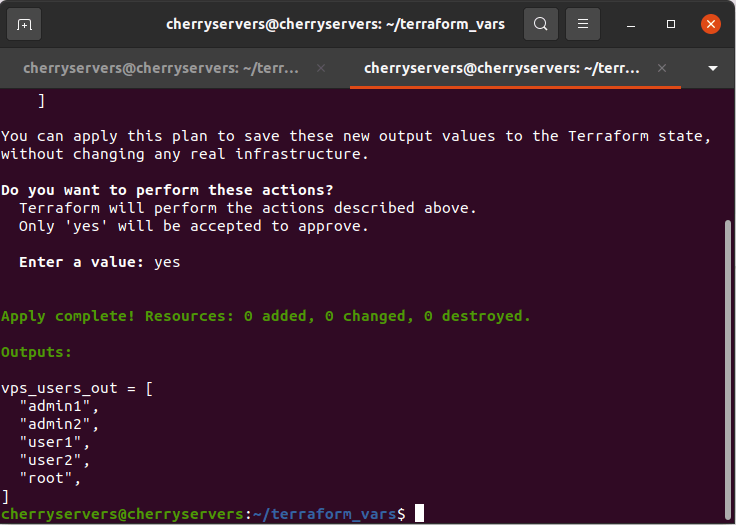The width and height of the screenshot is (736, 525).
Task: Maximize the terminal window
Action: (x=671, y=24)
